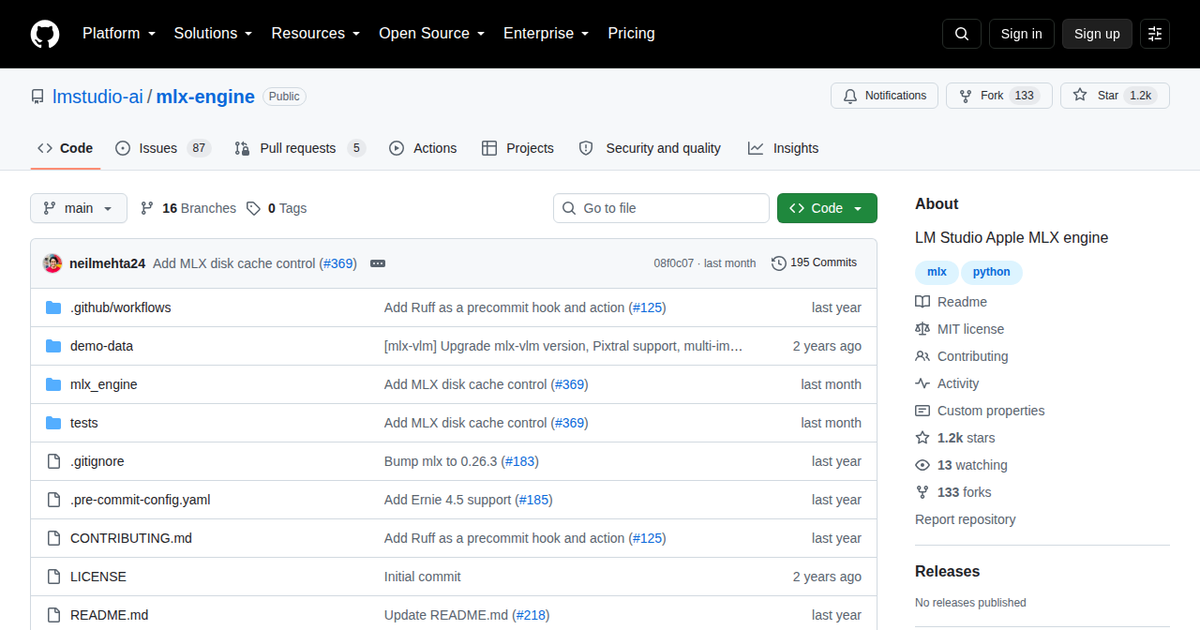Click neilmehta24 author name
The image size is (1200, 630).
click(108, 263)
